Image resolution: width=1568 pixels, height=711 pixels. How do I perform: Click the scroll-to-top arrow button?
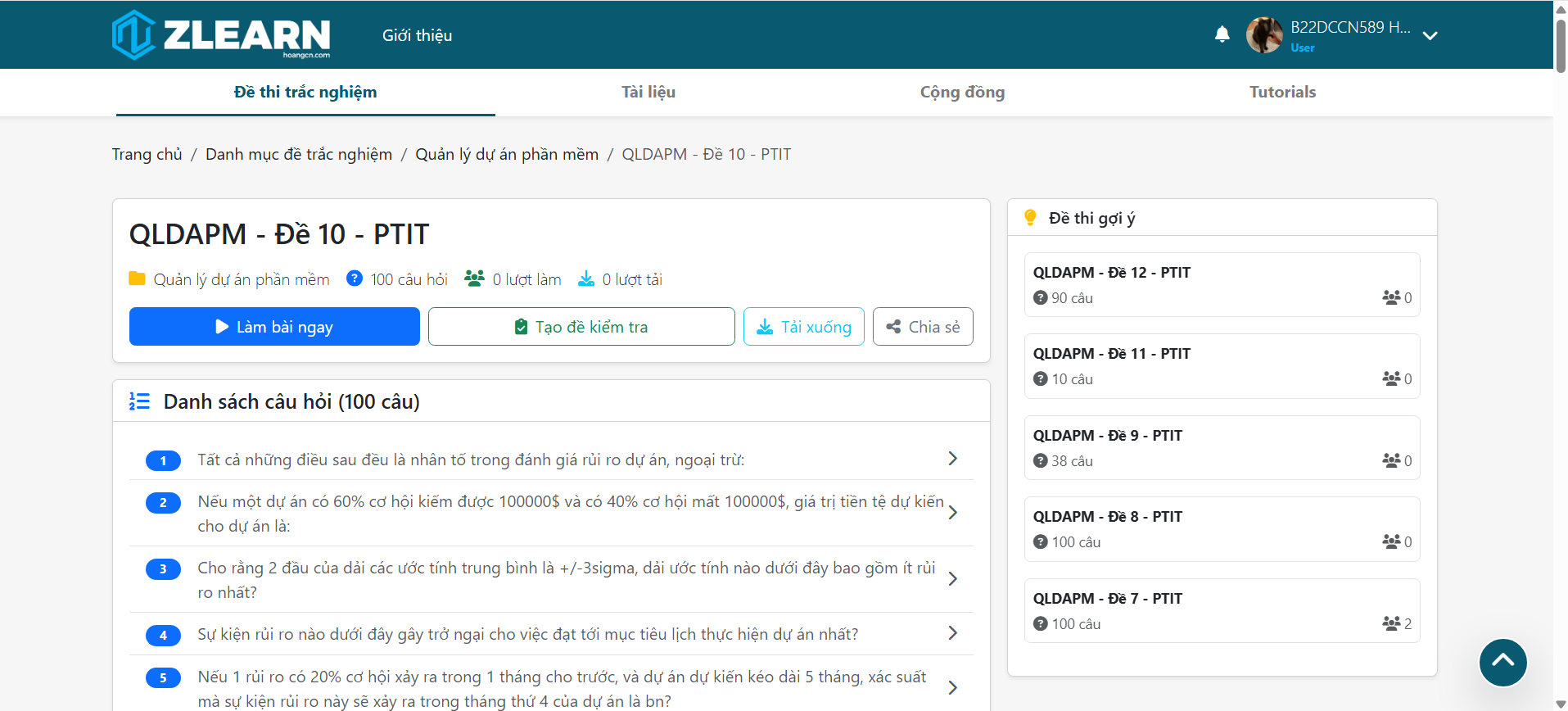(1502, 662)
